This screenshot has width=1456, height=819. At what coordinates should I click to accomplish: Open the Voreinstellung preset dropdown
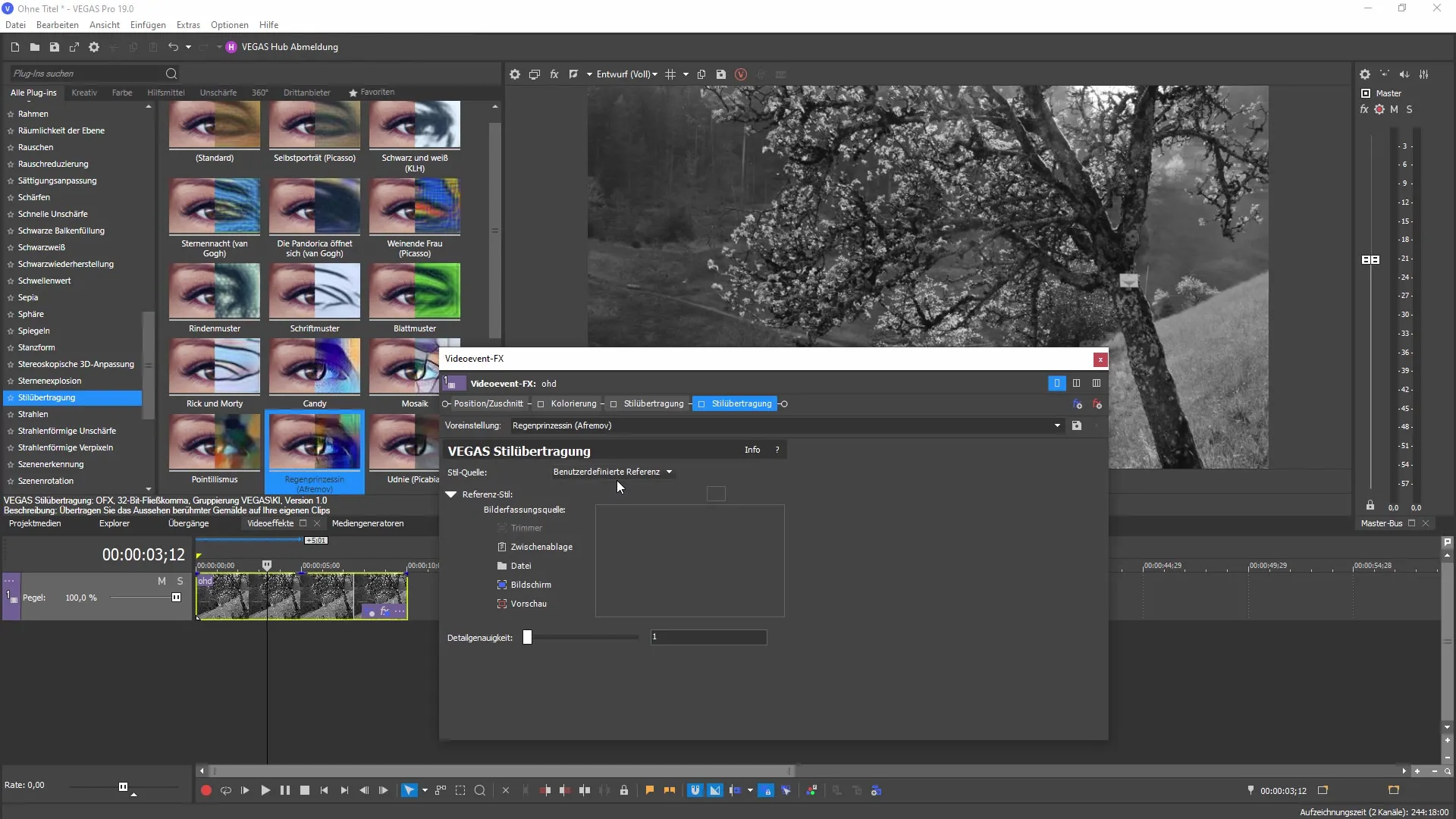point(1057,425)
